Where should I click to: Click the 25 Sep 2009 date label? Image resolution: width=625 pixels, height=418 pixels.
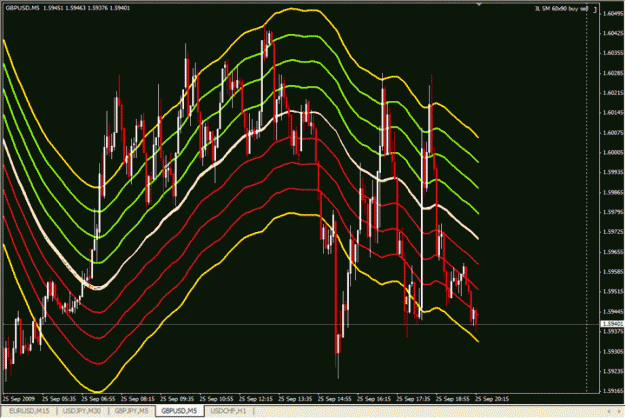click(19, 399)
